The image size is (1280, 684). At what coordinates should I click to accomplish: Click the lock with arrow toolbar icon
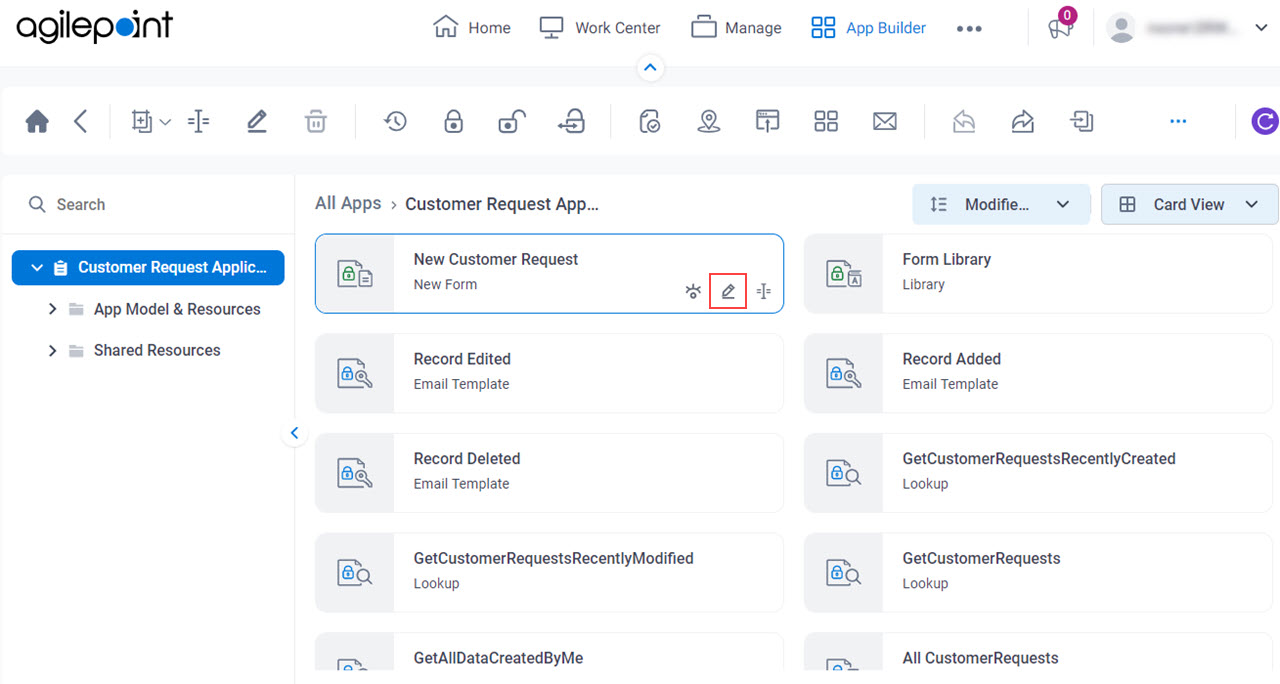(571, 122)
